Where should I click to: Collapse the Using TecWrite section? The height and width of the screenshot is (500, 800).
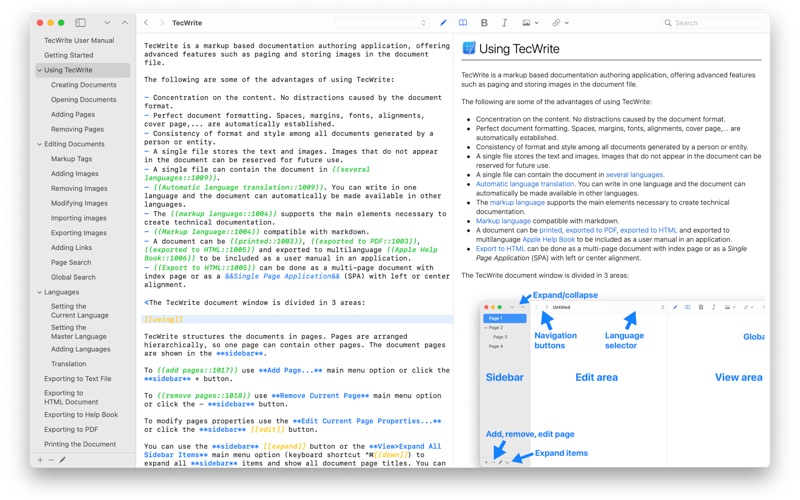(39, 70)
